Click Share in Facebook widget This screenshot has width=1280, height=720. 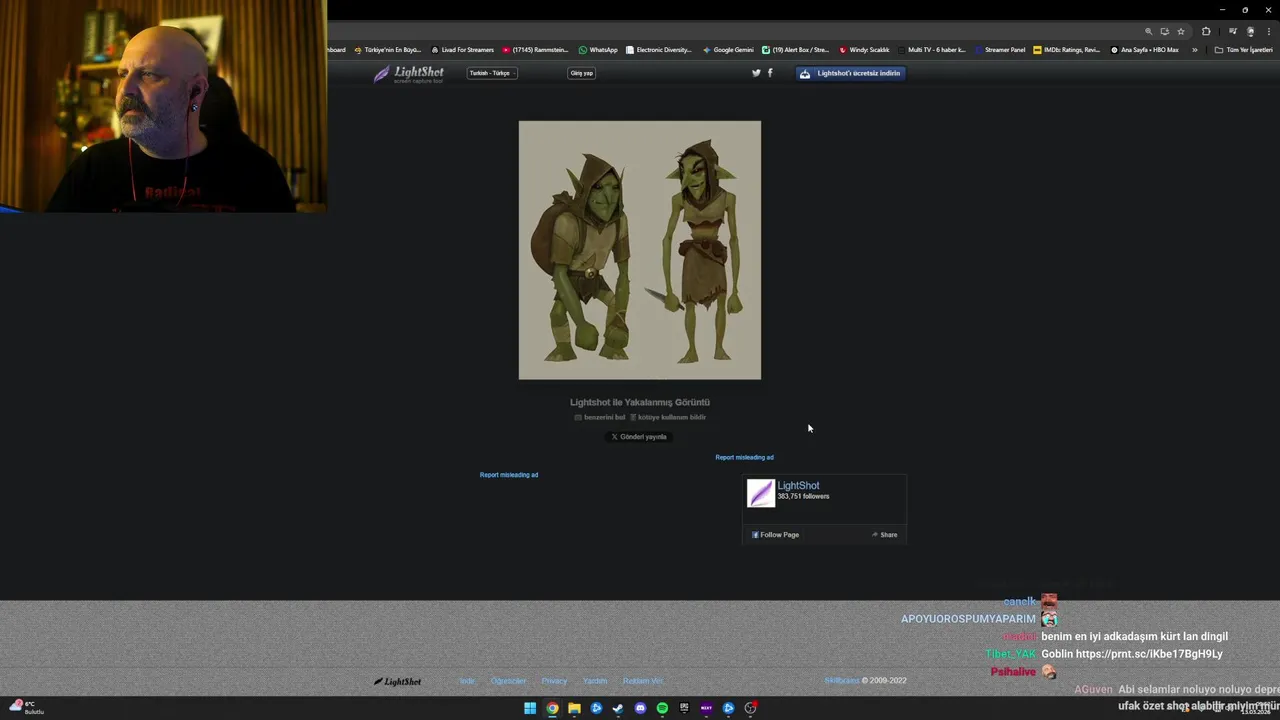[x=884, y=535]
